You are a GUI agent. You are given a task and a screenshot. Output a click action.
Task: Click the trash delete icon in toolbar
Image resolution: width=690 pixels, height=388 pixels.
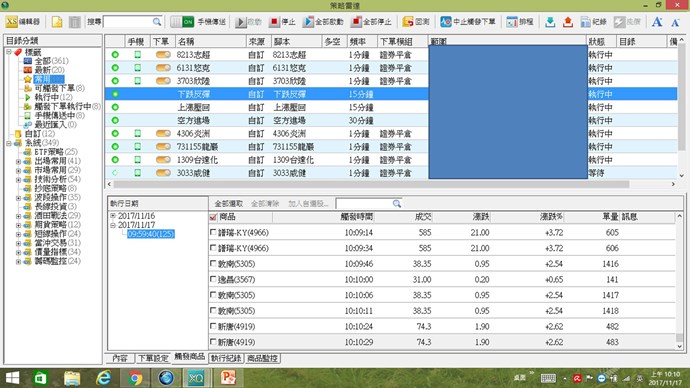[x=75, y=22]
